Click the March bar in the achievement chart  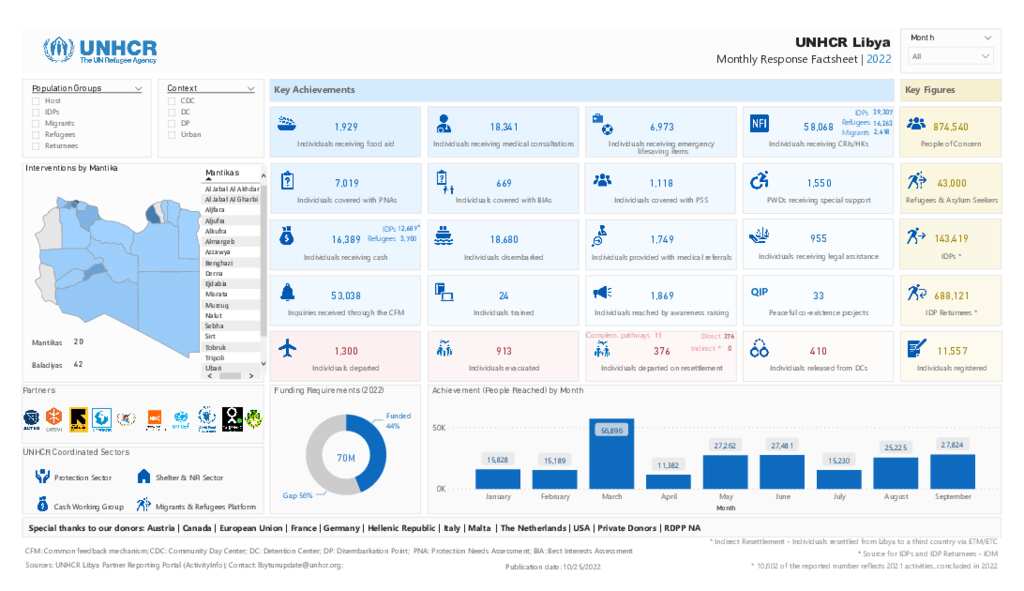611,453
